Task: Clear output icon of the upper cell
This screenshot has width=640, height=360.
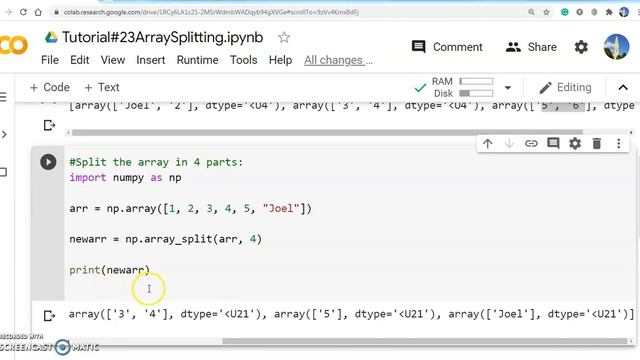Action: [49, 125]
